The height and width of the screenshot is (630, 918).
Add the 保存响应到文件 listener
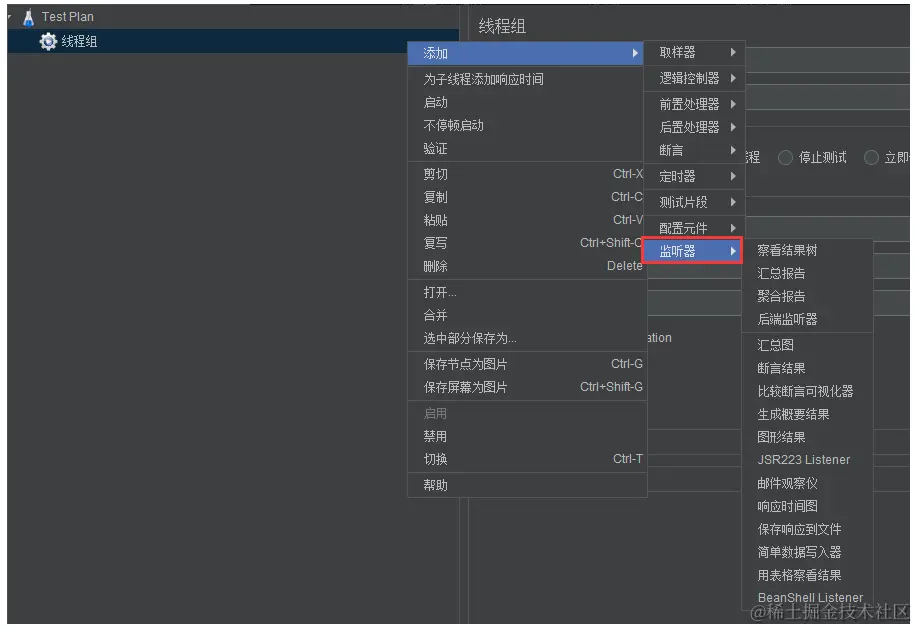[808, 529]
